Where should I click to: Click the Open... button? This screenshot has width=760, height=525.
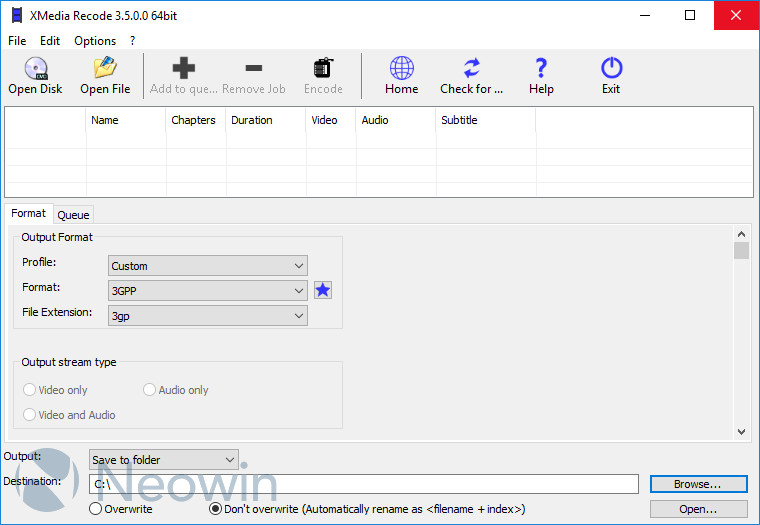pos(697,509)
